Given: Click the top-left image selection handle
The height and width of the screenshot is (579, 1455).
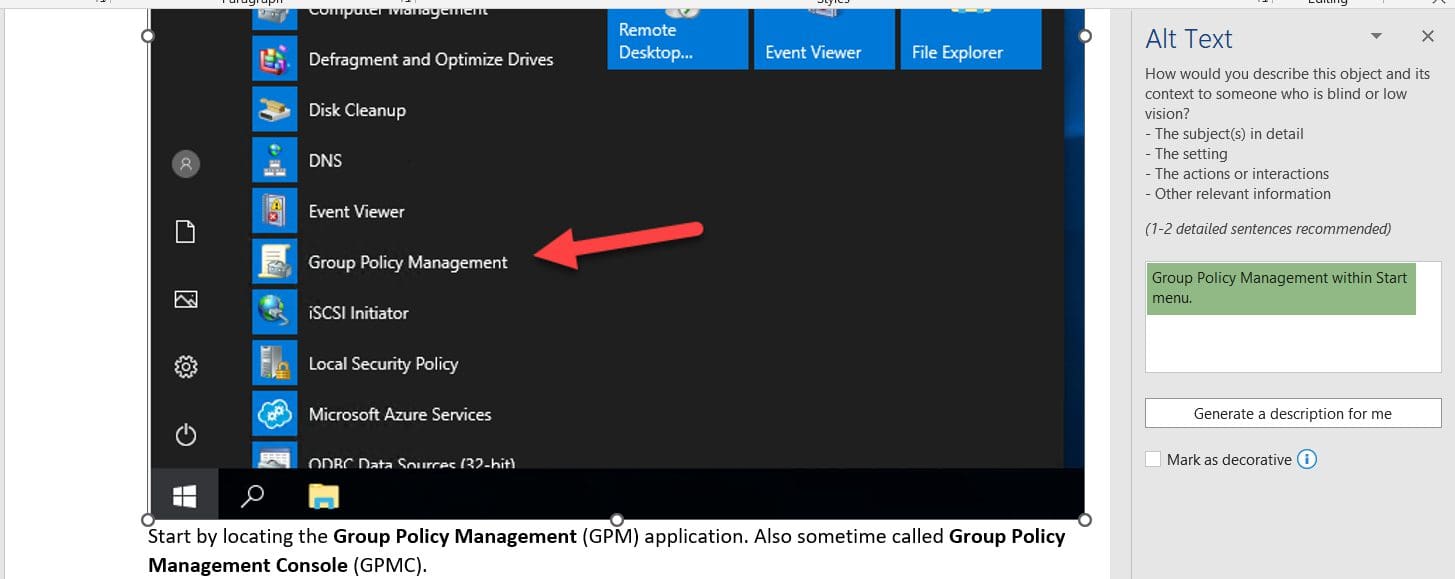Looking at the screenshot, I should coord(148,35).
